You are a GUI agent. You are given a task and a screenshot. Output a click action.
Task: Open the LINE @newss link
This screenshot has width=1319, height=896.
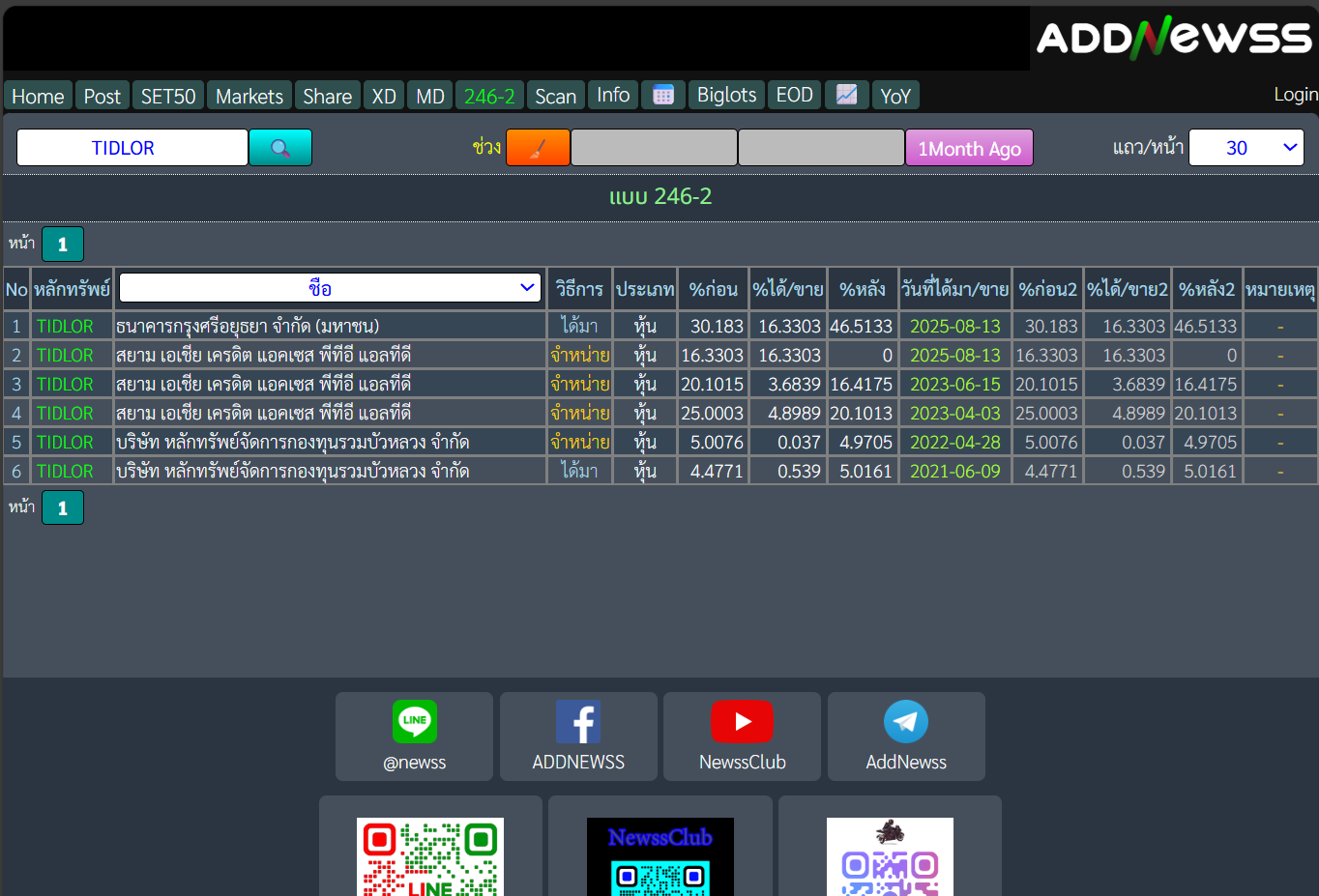coord(415,737)
